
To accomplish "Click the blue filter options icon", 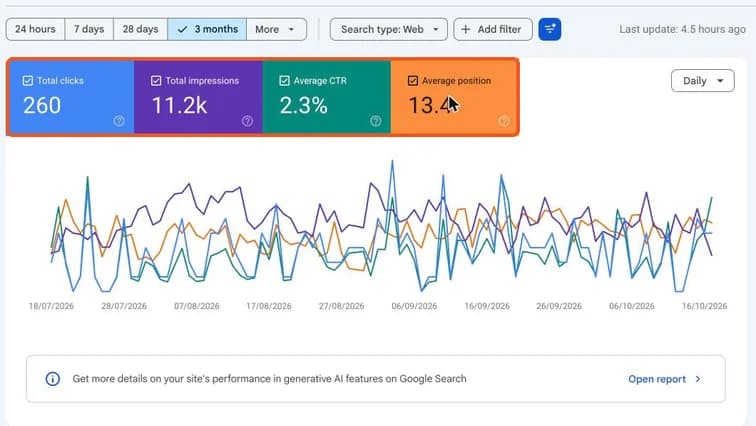I will tap(550, 29).
